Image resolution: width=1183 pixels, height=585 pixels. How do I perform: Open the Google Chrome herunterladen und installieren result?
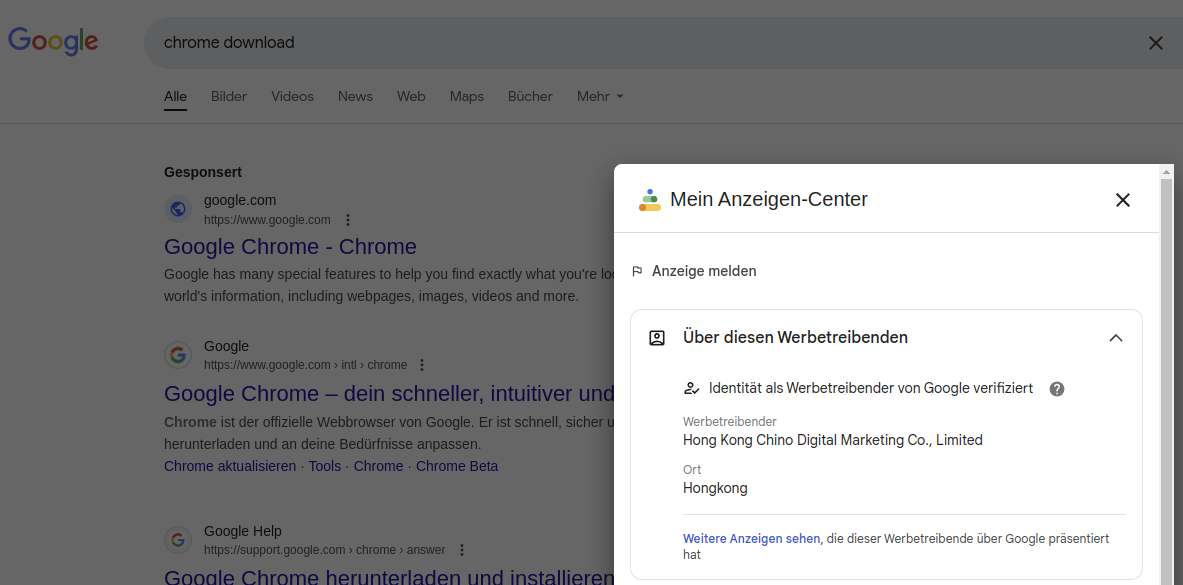(389, 577)
